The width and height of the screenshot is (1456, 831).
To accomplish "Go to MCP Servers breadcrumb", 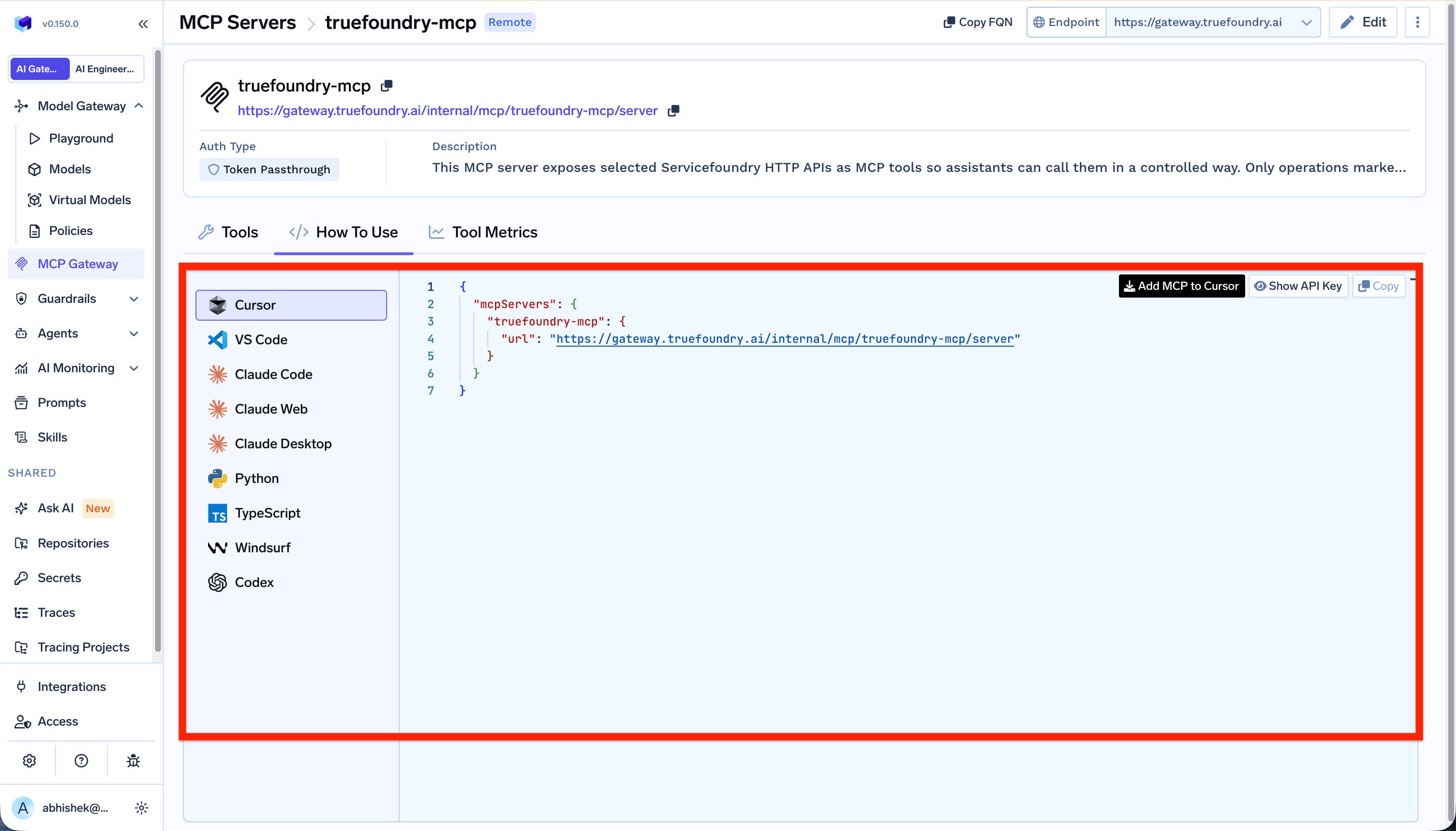I will click(237, 22).
